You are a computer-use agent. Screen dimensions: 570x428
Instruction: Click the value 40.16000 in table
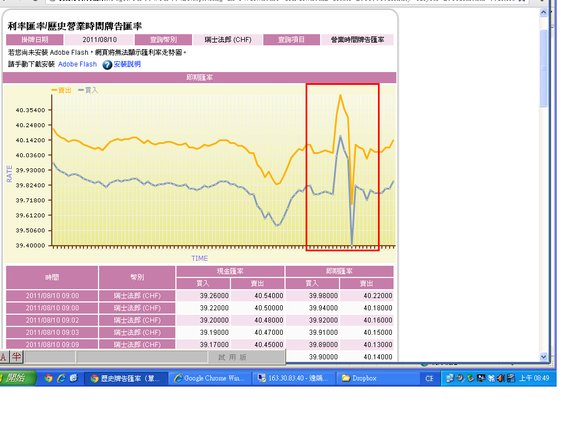point(378,320)
